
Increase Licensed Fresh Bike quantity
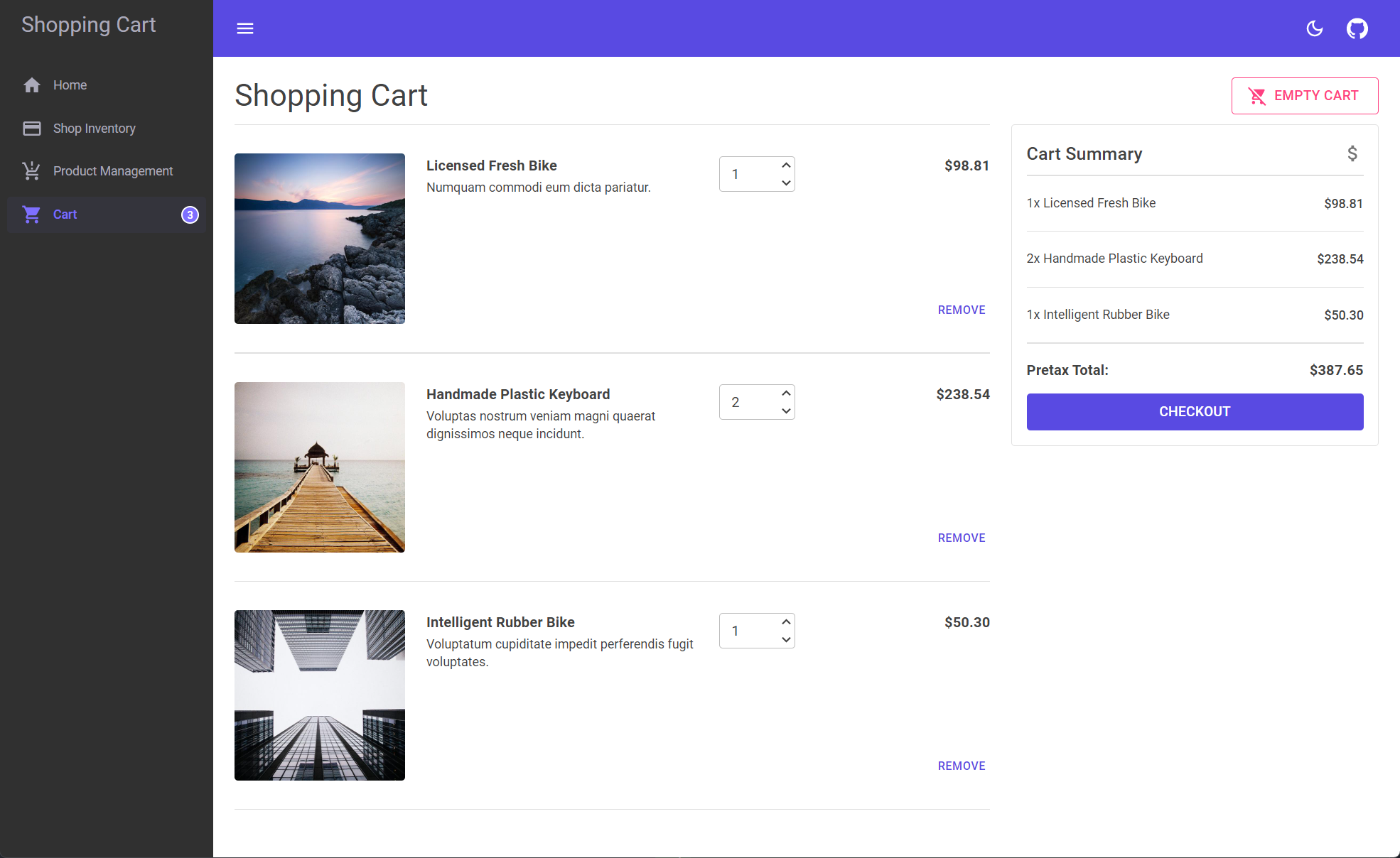coord(786,165)
